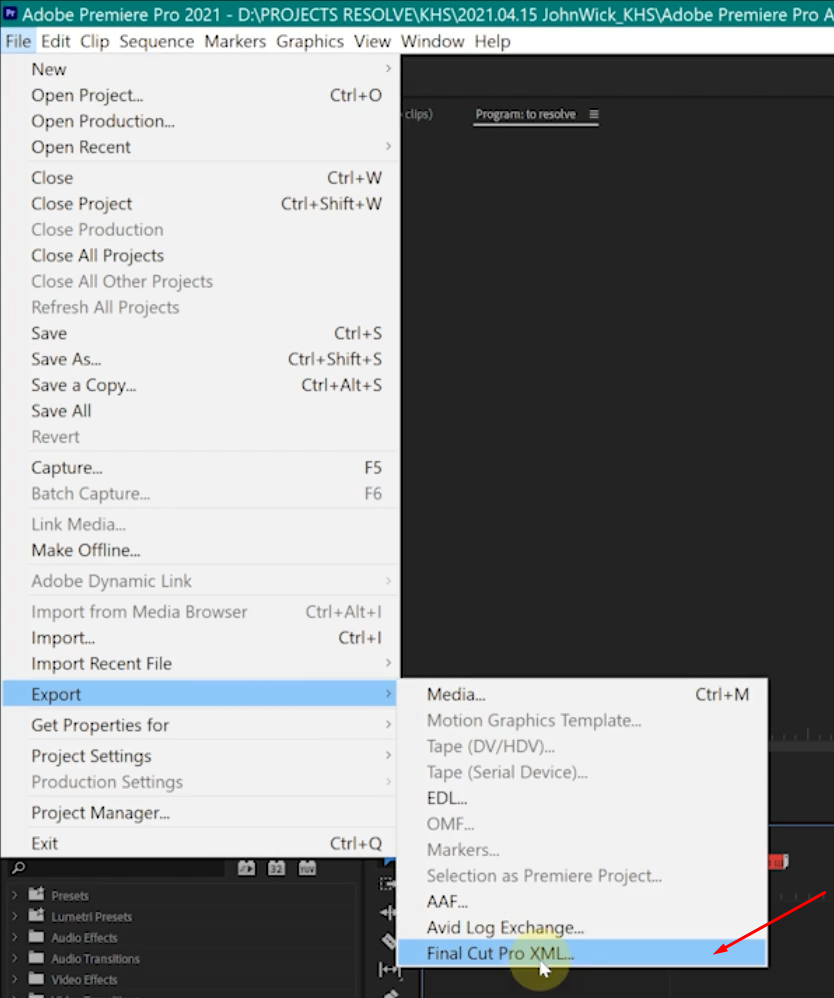Open the Graphics menu
The width and height of the screenshot is (834, 998).
[309, 41]
